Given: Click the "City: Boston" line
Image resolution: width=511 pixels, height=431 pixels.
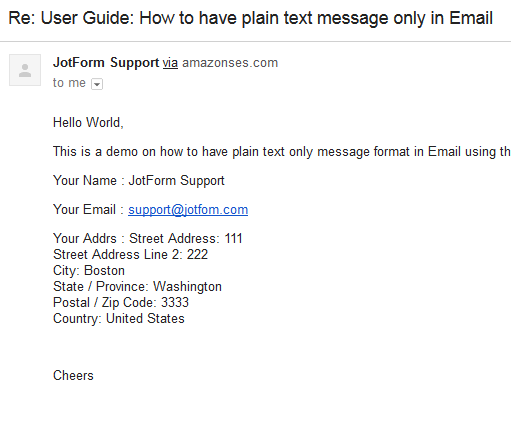Looking at the screenshot, I should click(x=89, y=271).
